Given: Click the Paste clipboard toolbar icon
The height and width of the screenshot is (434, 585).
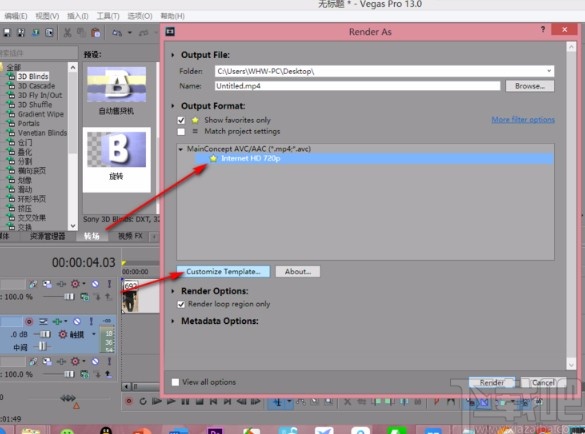Looking at the screenshot, I should pyautogui.click(x=96, y=33).
